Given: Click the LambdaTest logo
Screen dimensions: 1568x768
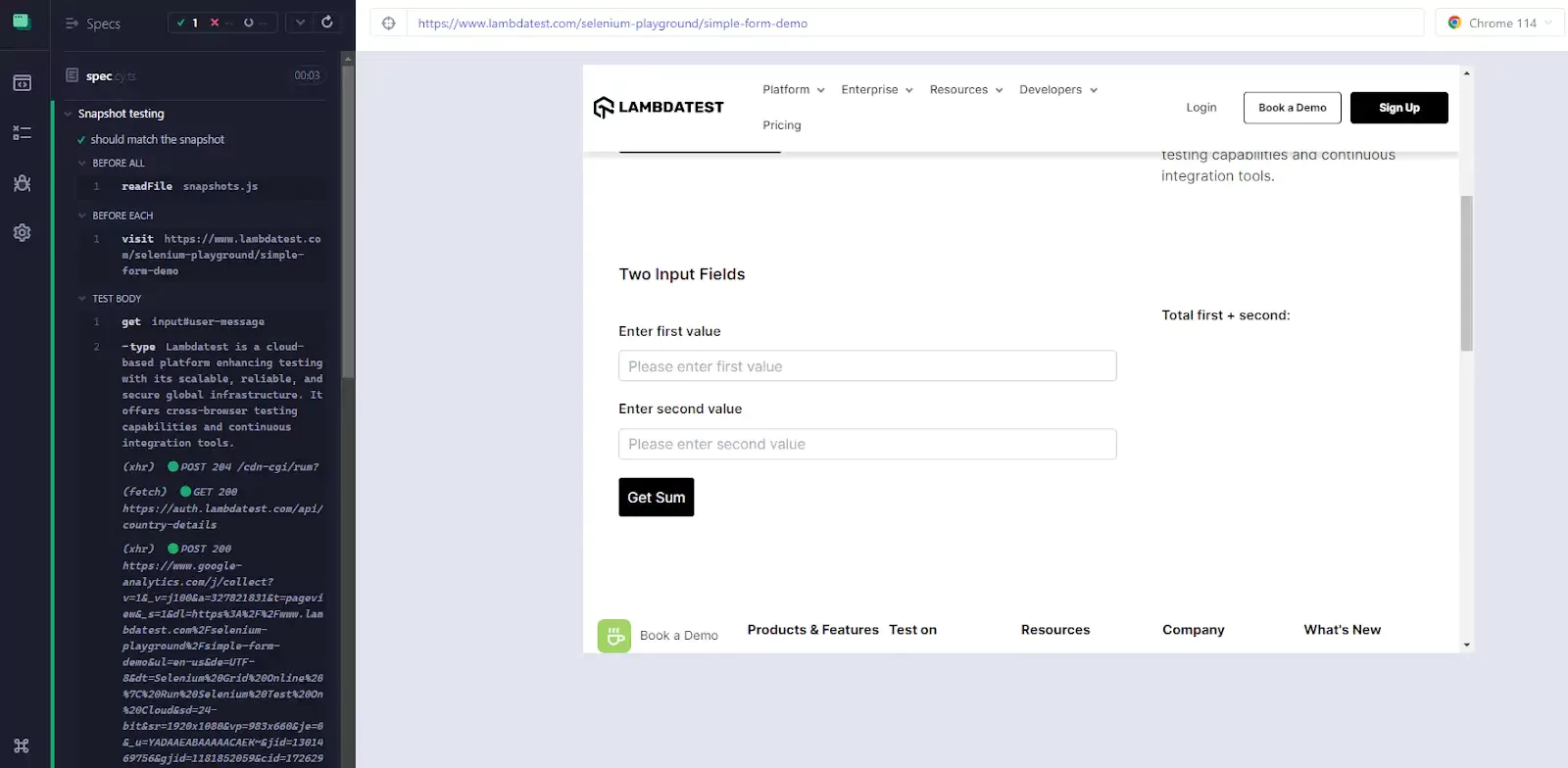Looking at the screenshot, I should 659,107.
